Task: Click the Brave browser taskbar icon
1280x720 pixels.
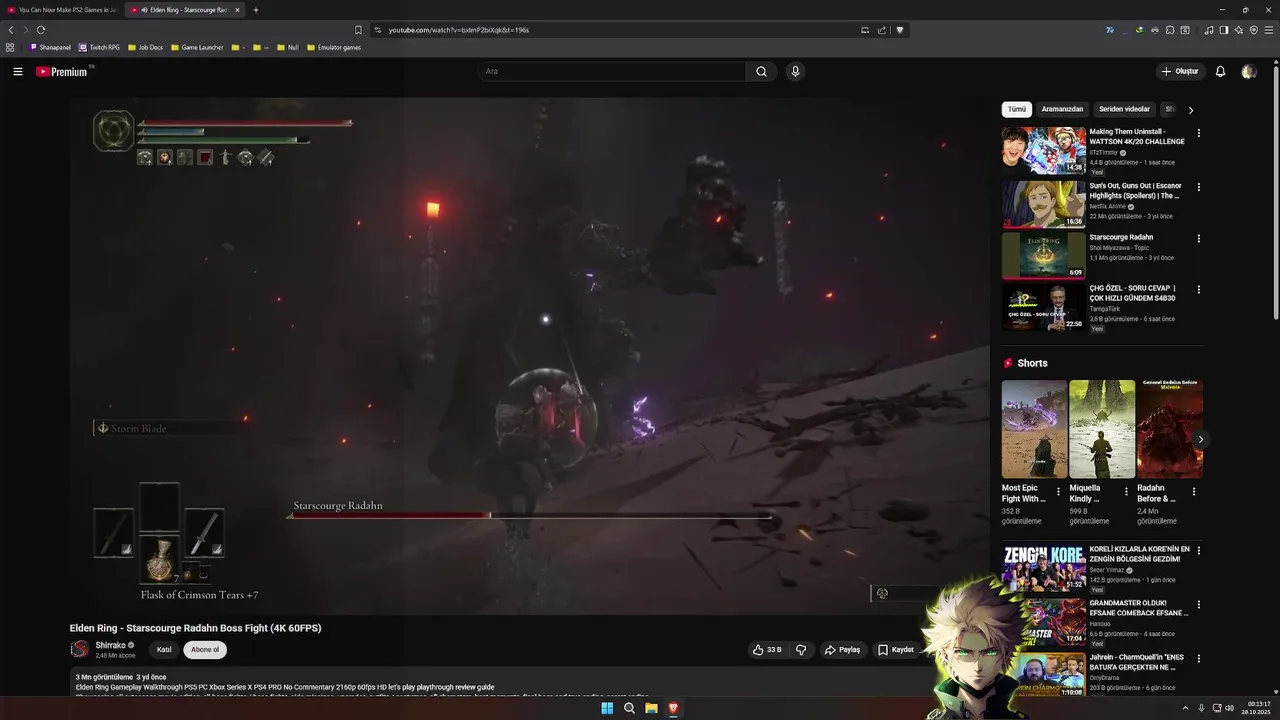Action: (x=673, y=708)
